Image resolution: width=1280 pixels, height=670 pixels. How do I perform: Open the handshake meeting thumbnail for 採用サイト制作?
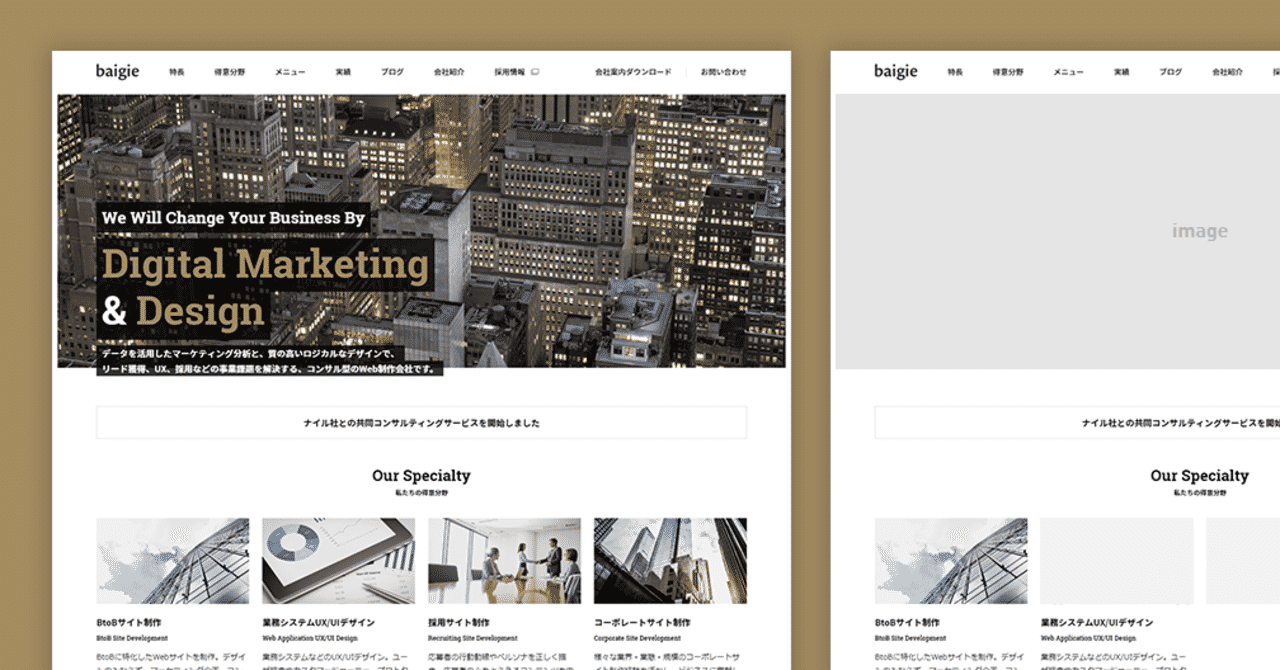[504, 560]
